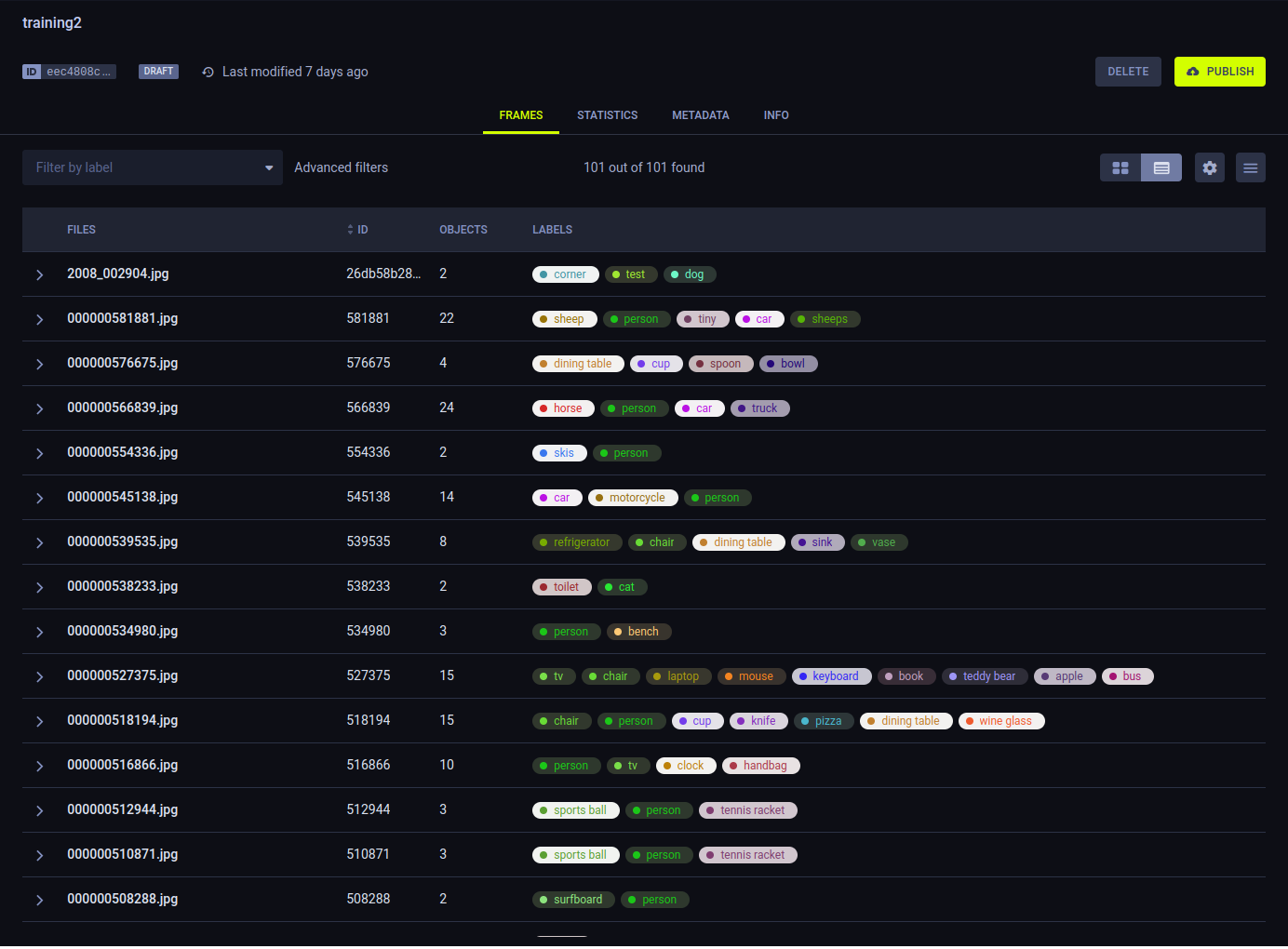Click the Last modified history icon
Image resolution: width=1288 pixels, height=949 pixels.
(208, 72)
